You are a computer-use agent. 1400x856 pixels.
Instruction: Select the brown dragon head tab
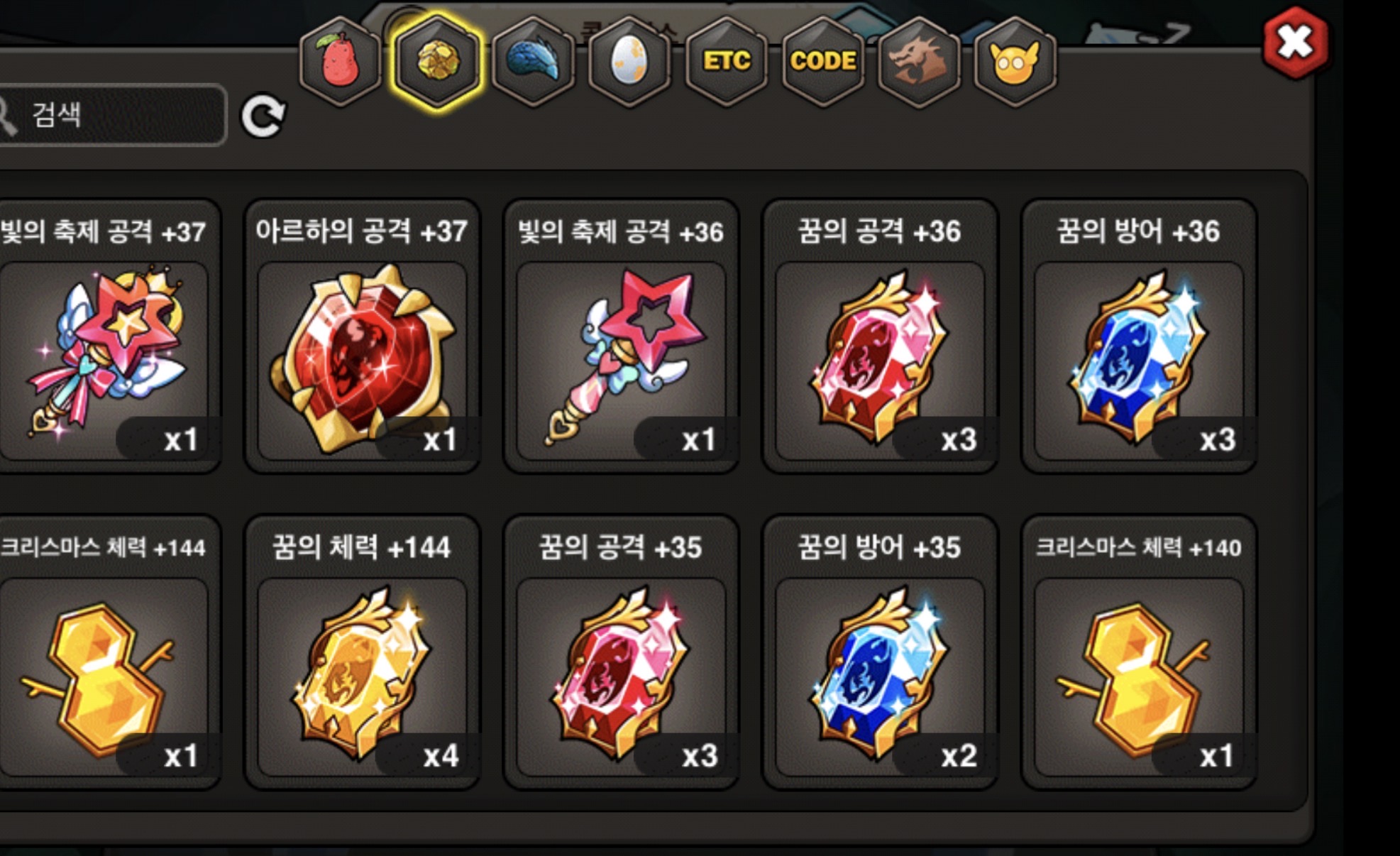click(x=919, y=62)
